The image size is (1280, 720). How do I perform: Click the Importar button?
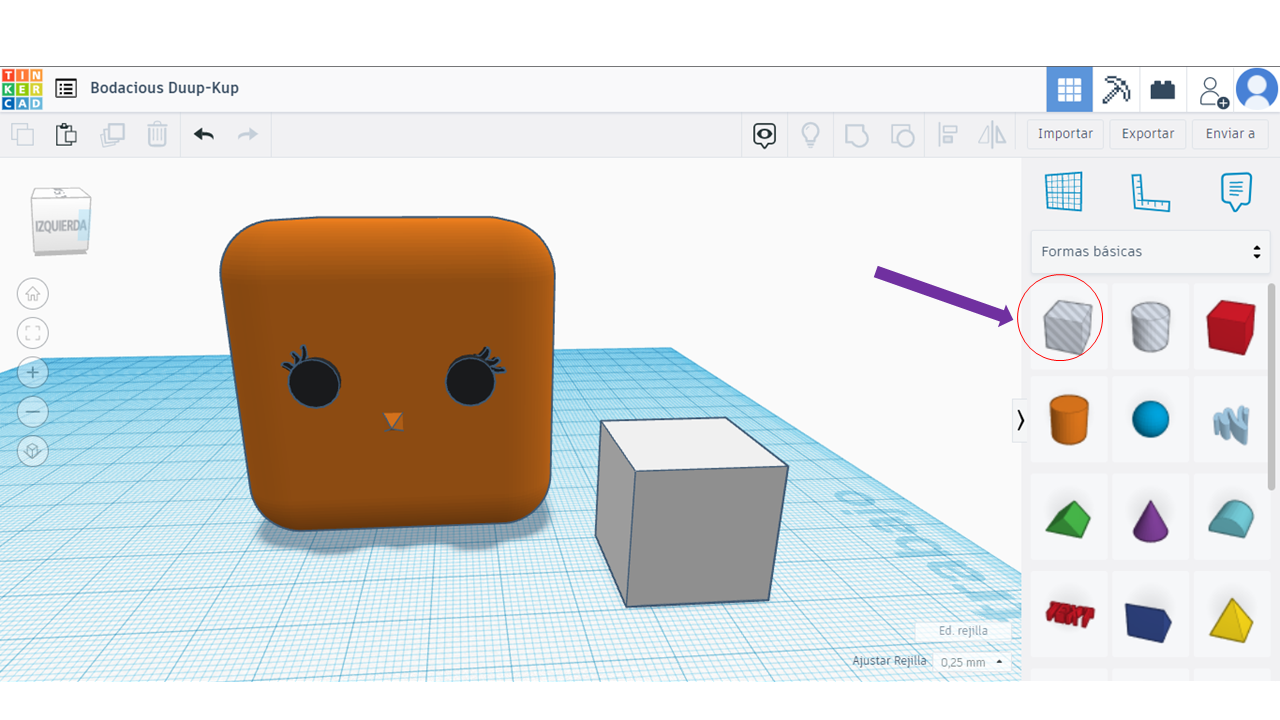pos(1065,134)
